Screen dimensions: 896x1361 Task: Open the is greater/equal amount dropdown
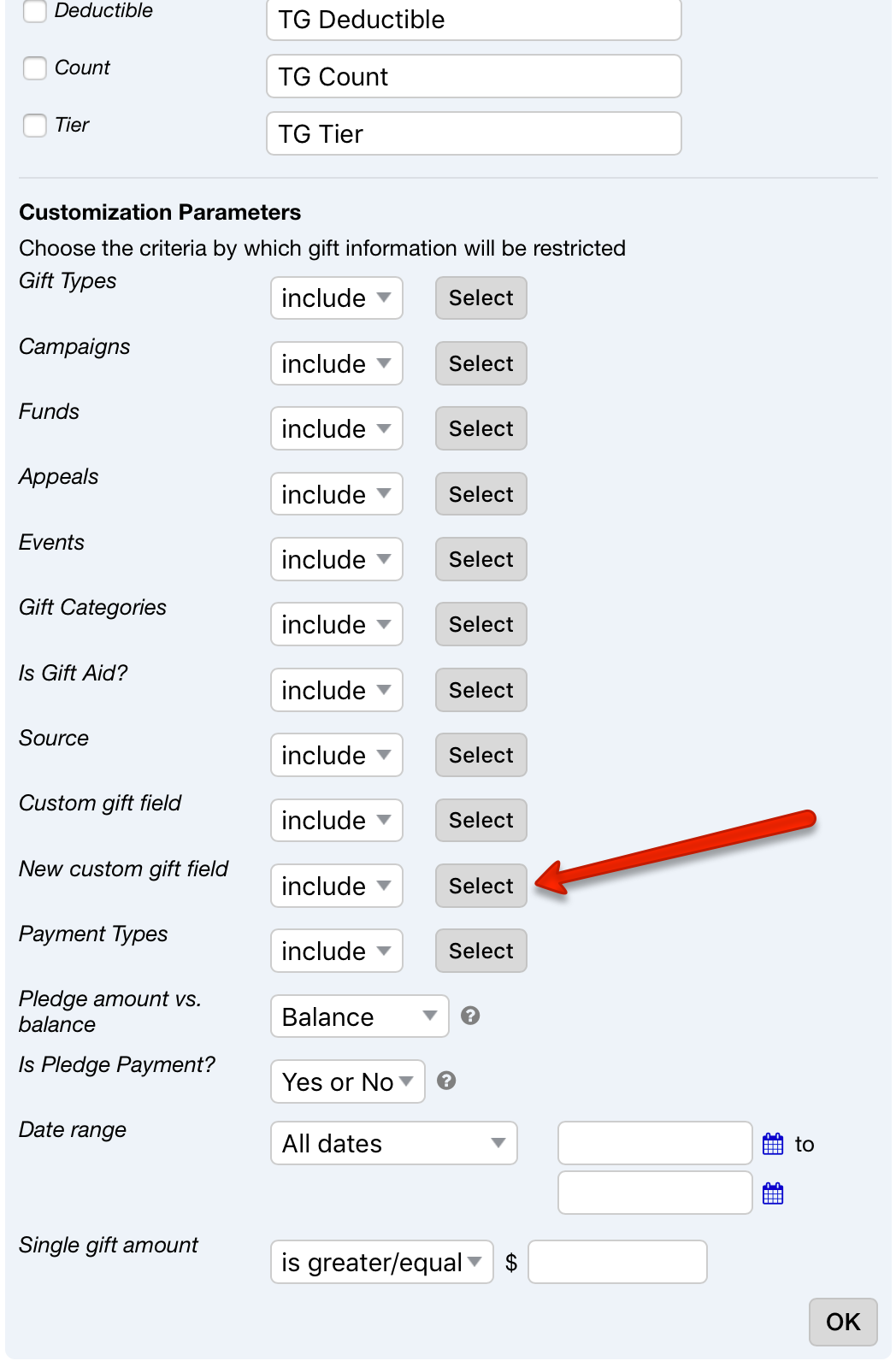point(381,1261)
